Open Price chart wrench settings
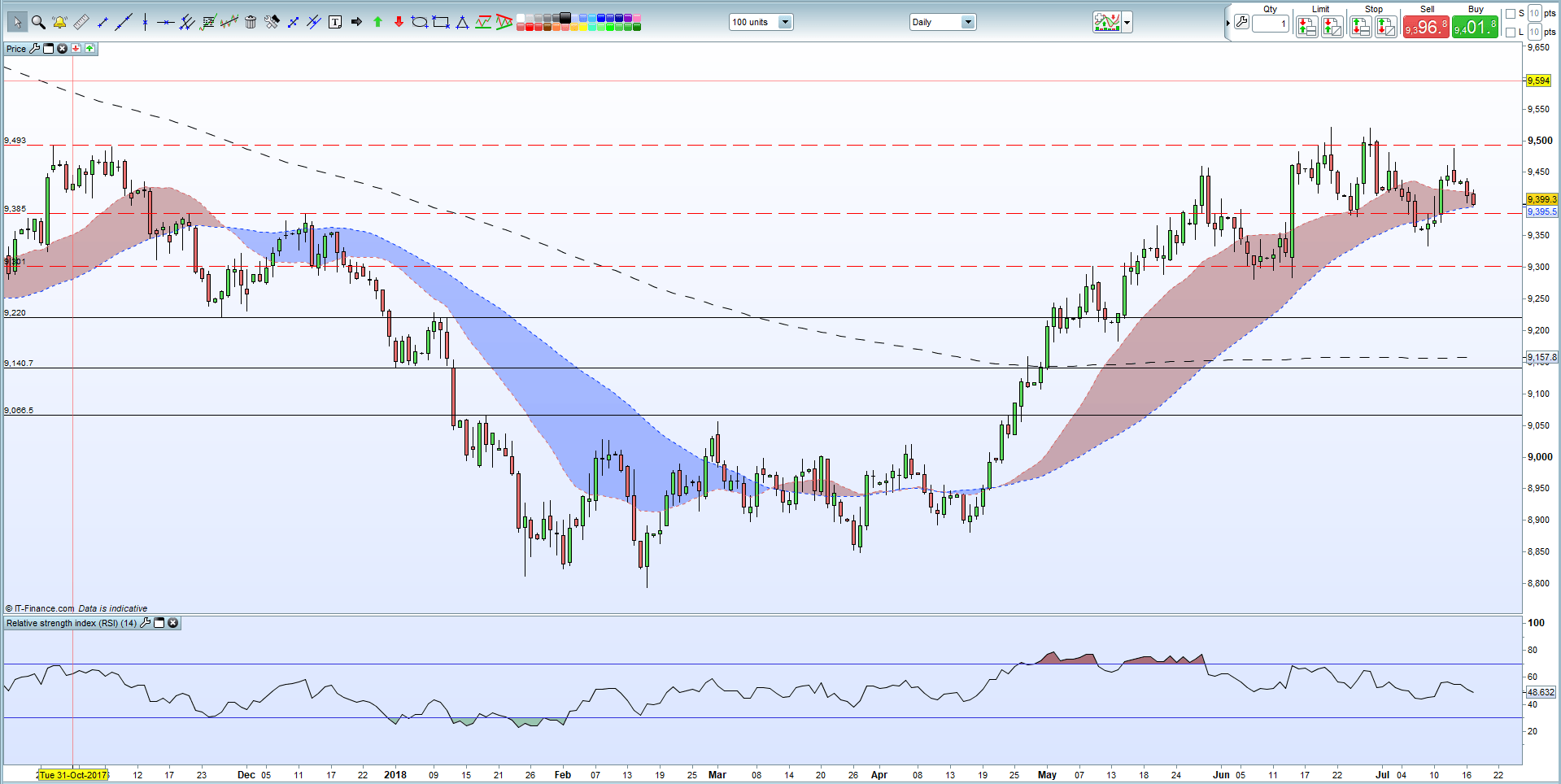The image size is (1561, 784). click(35, 49)
